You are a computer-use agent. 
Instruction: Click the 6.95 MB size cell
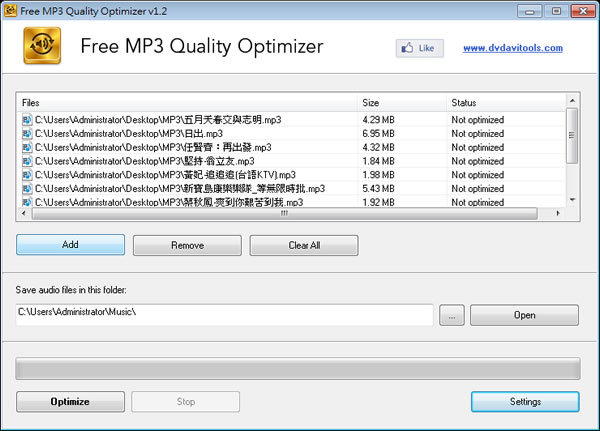click(378, 134)
